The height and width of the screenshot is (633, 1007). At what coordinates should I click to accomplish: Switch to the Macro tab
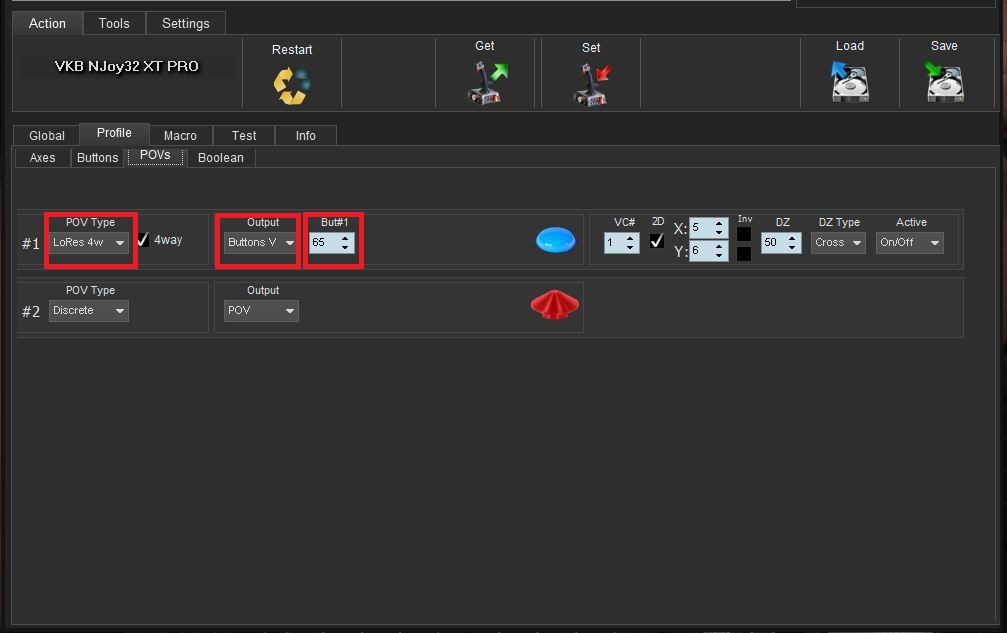click(x=180, y=135)
